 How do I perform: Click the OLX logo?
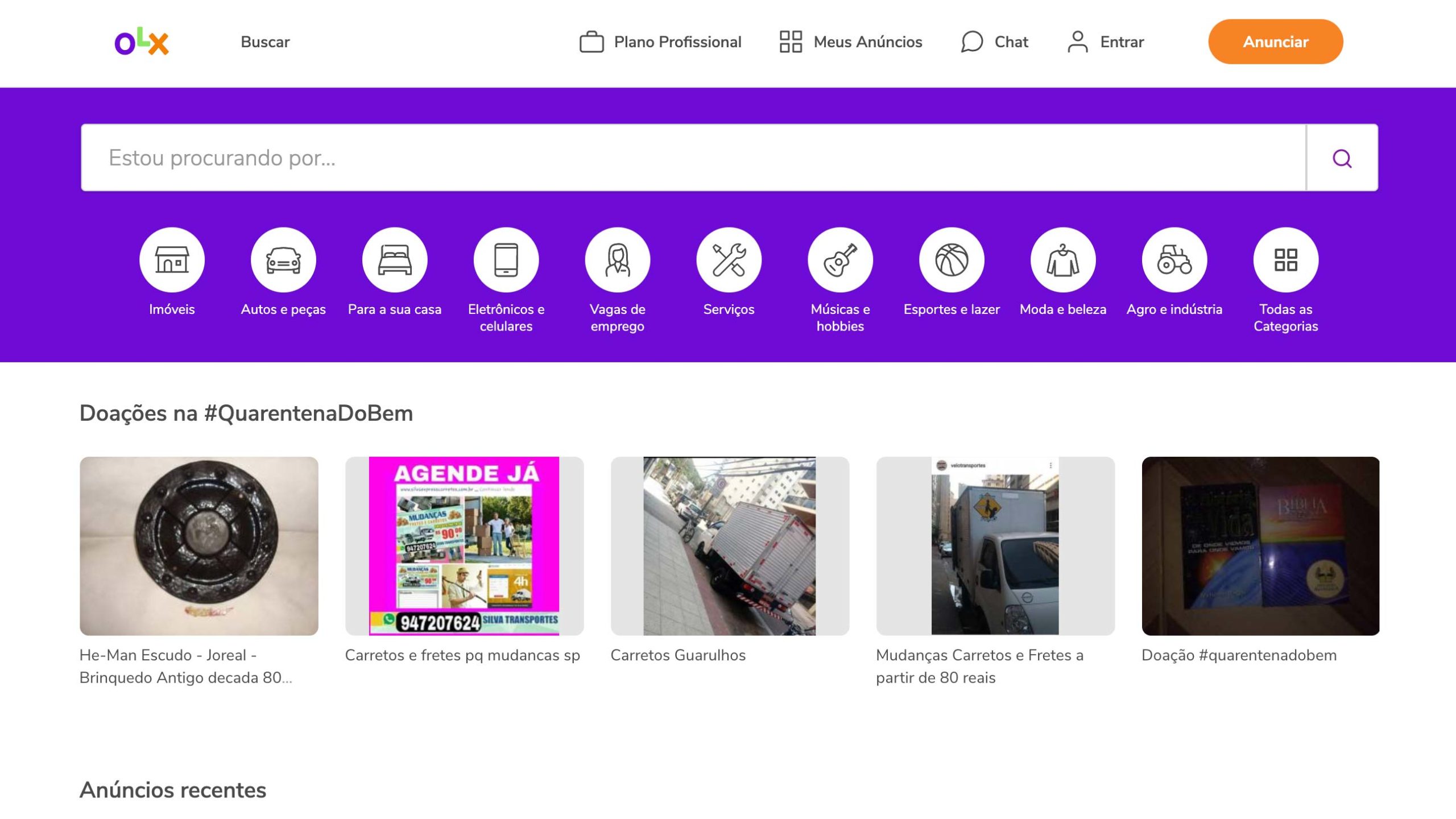[x=139, y=42]
